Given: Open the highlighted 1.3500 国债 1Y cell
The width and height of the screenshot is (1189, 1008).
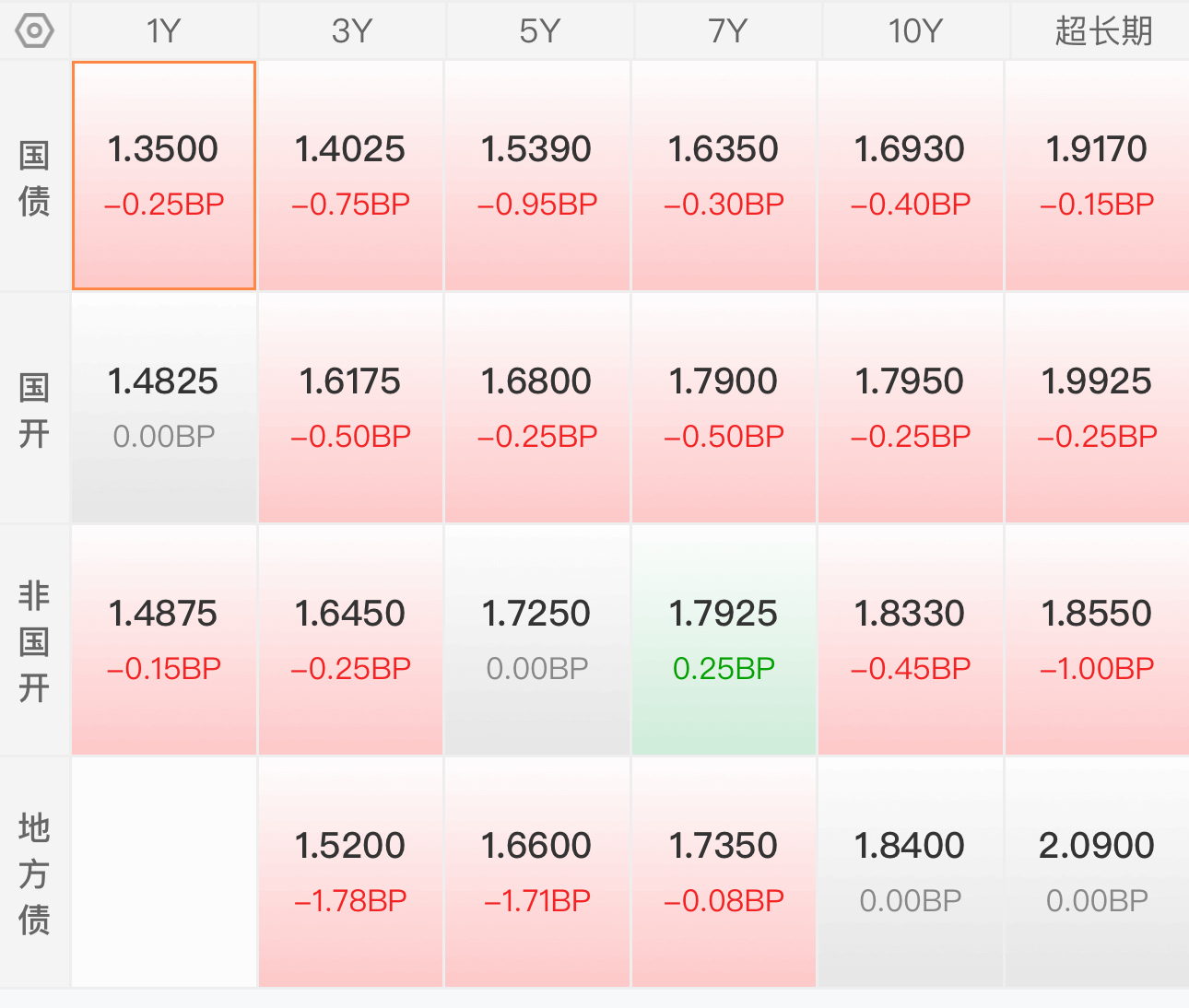Looking at the screenshot, I should [164, 176].
